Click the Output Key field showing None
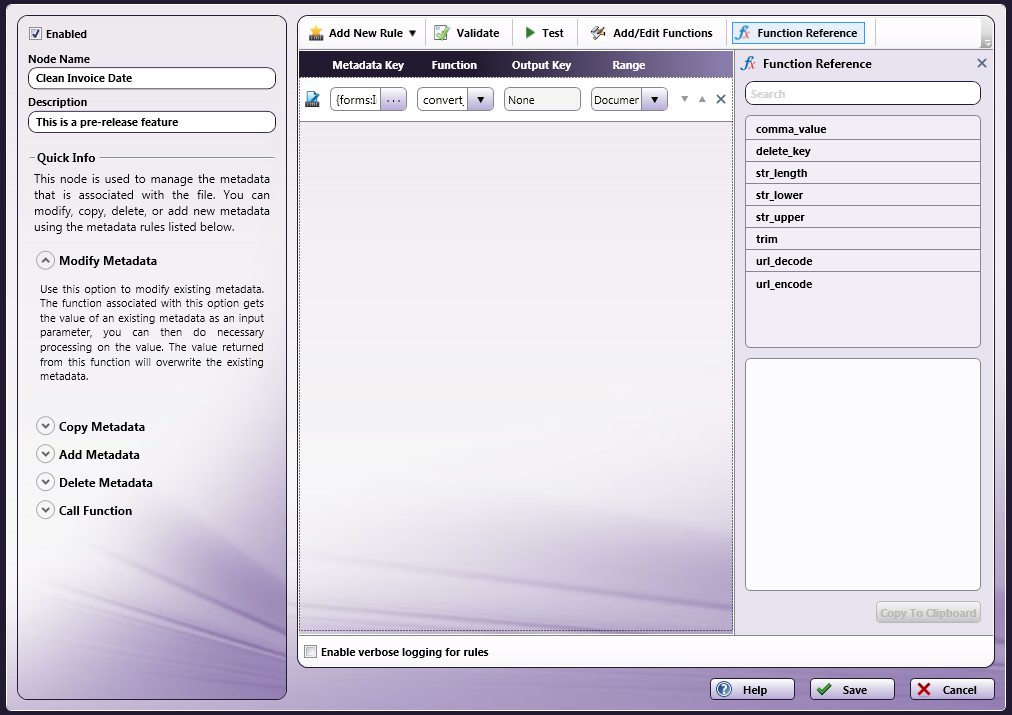This screenshot has height=715, width=1012. tap(542, 99)
